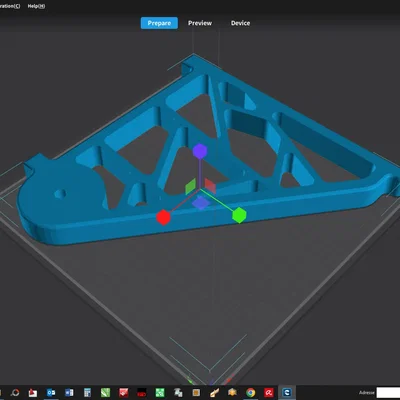Click the green plane square of gizmo
Screen dimensions: 400x400
190,186
